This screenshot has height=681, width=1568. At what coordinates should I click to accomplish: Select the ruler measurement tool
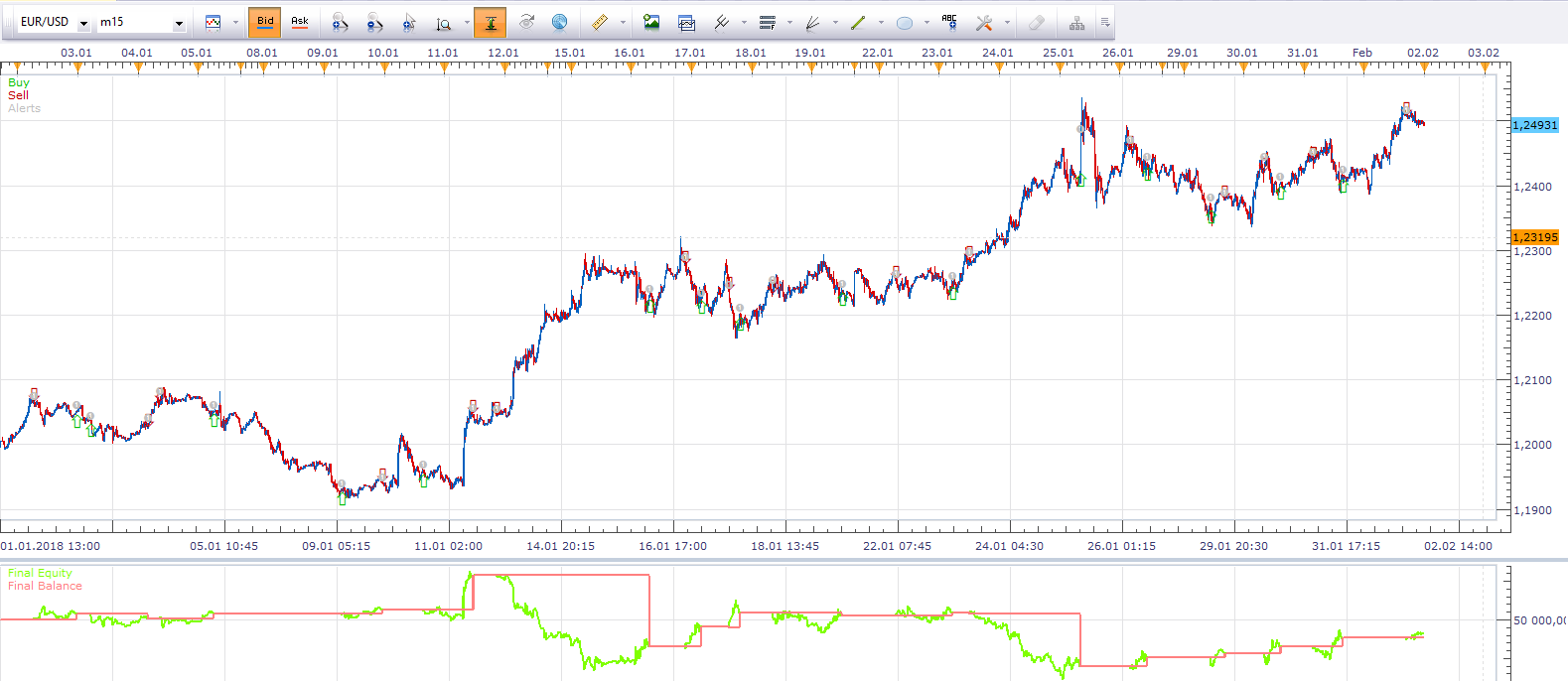(600, 22)
